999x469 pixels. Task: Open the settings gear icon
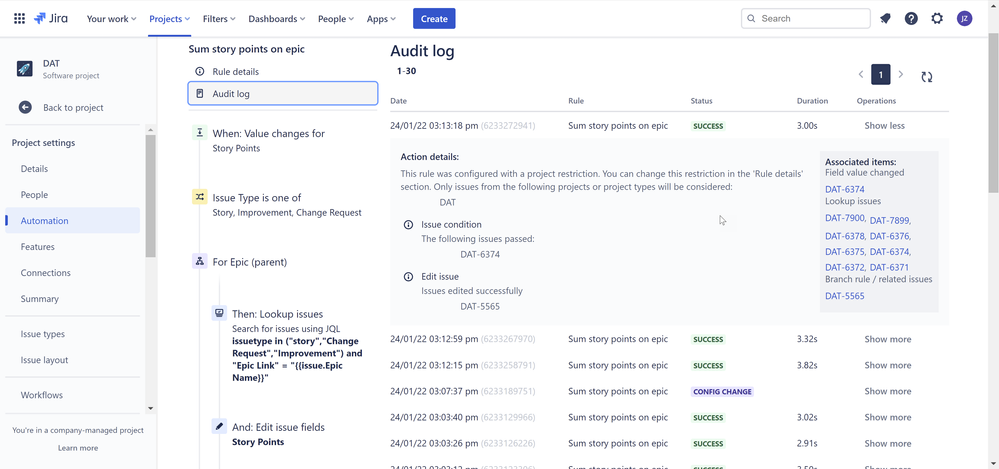click(937, 18)
